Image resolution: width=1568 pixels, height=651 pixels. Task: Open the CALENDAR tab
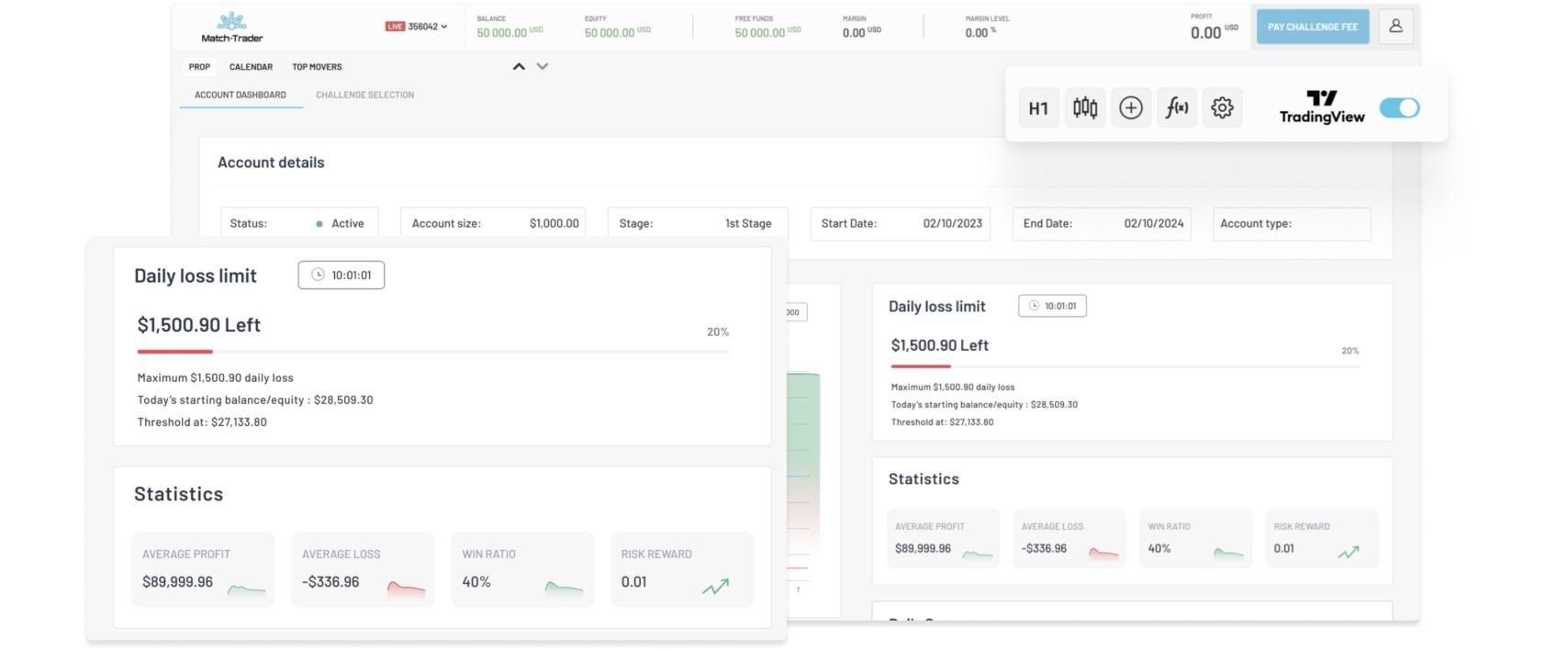point(251,67)
